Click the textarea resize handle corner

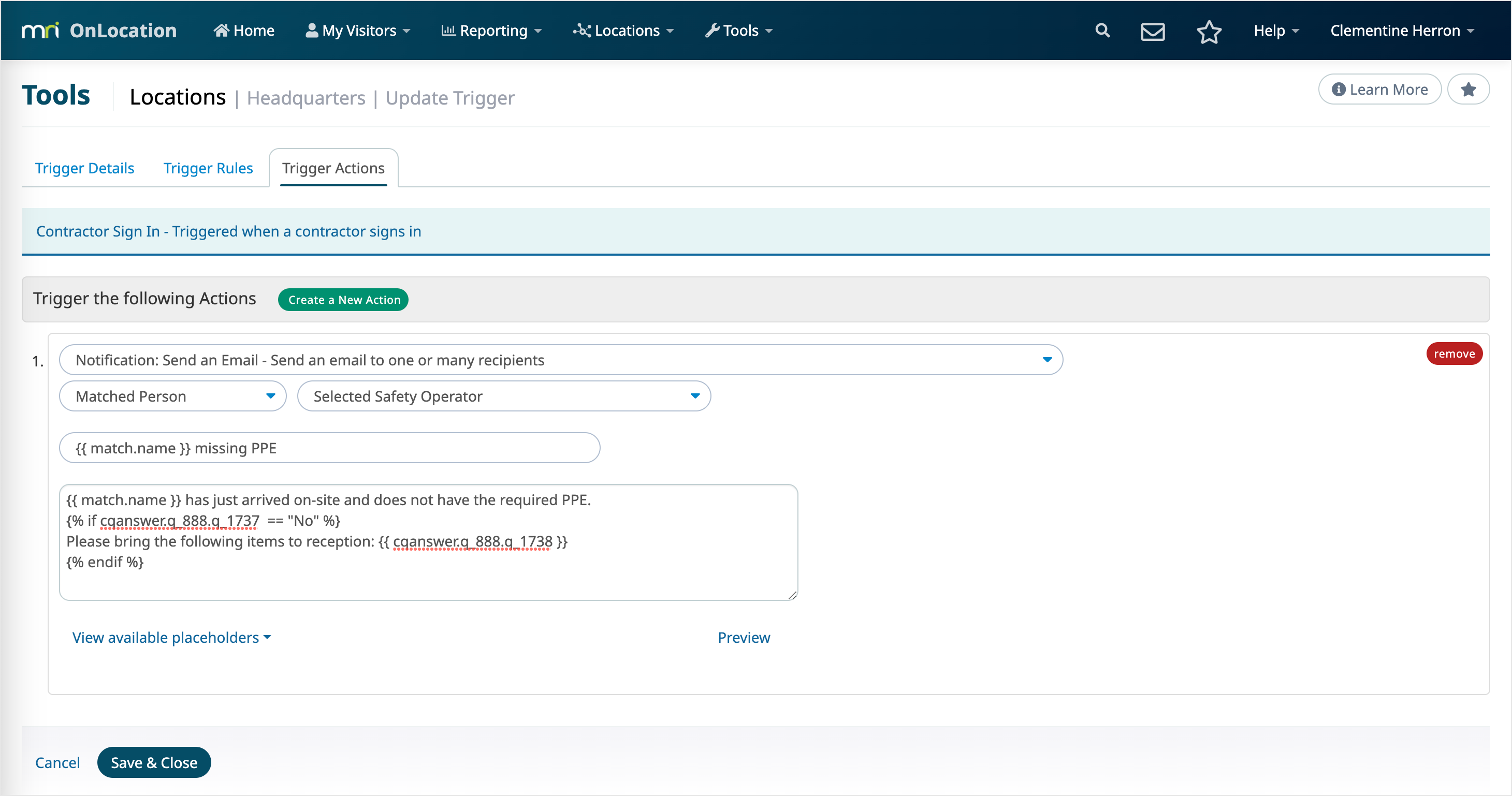click(792, 595)
